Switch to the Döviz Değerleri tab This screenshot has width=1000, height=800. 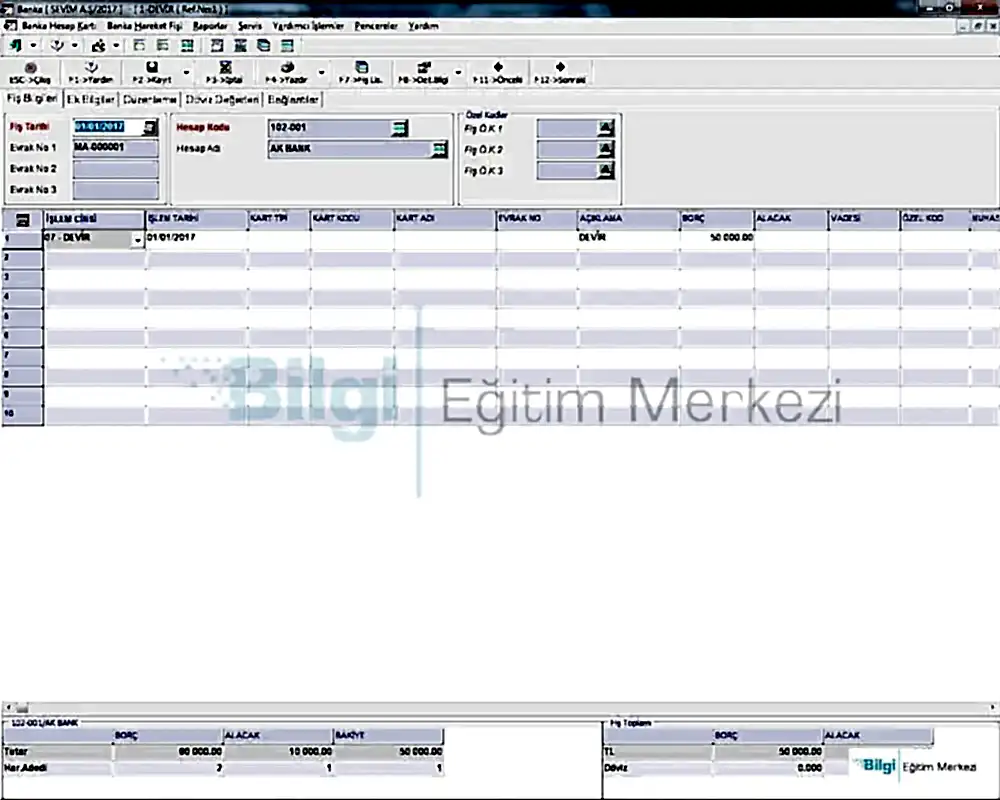(222, 100)
